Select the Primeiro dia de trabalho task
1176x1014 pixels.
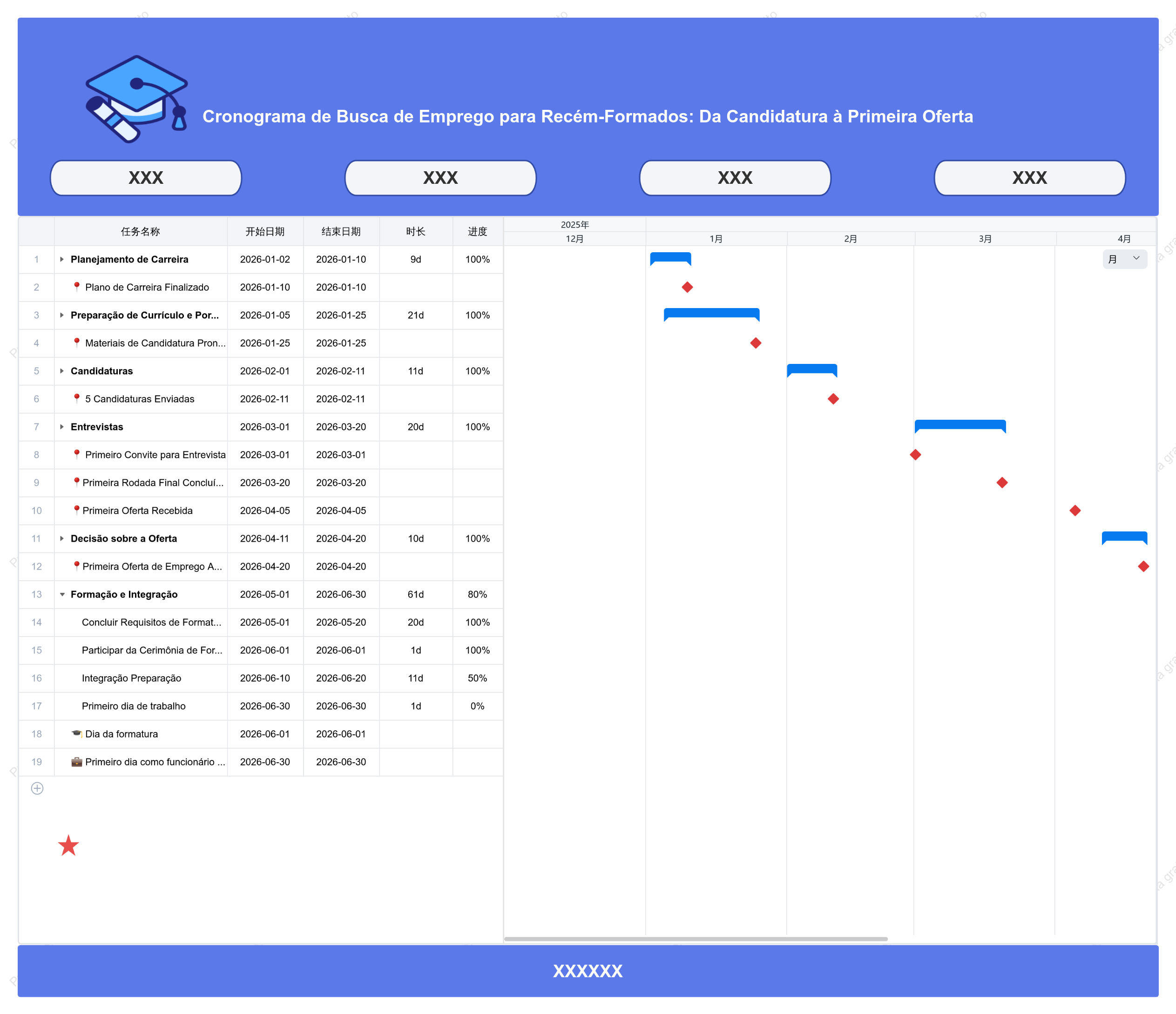[133, 706]
